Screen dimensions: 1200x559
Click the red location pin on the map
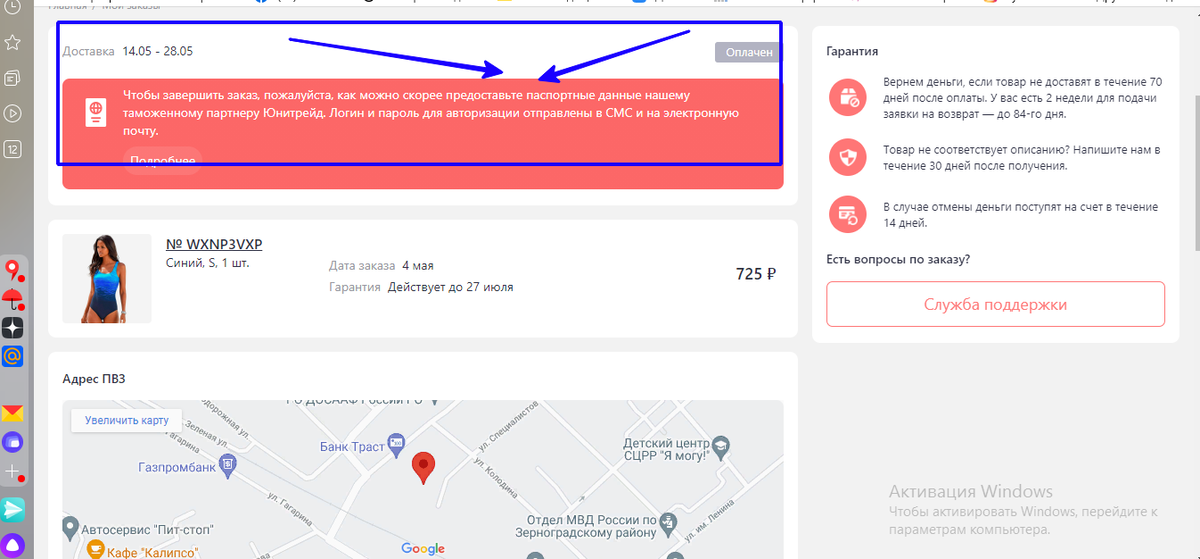point(425,468)
